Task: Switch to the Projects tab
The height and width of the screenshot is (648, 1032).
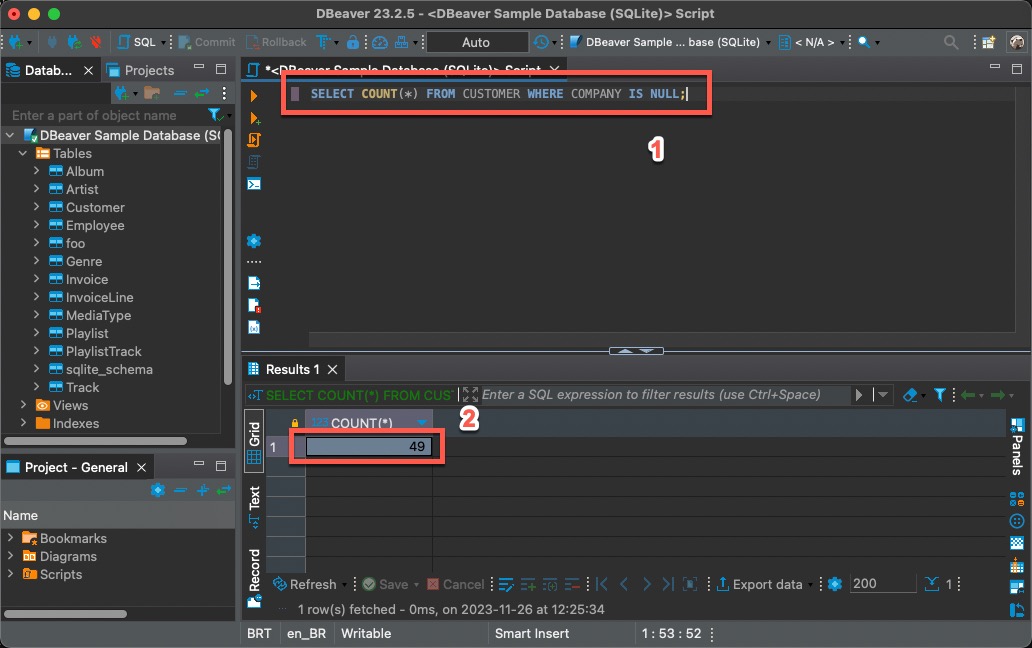Action: [x=140, y=70]
